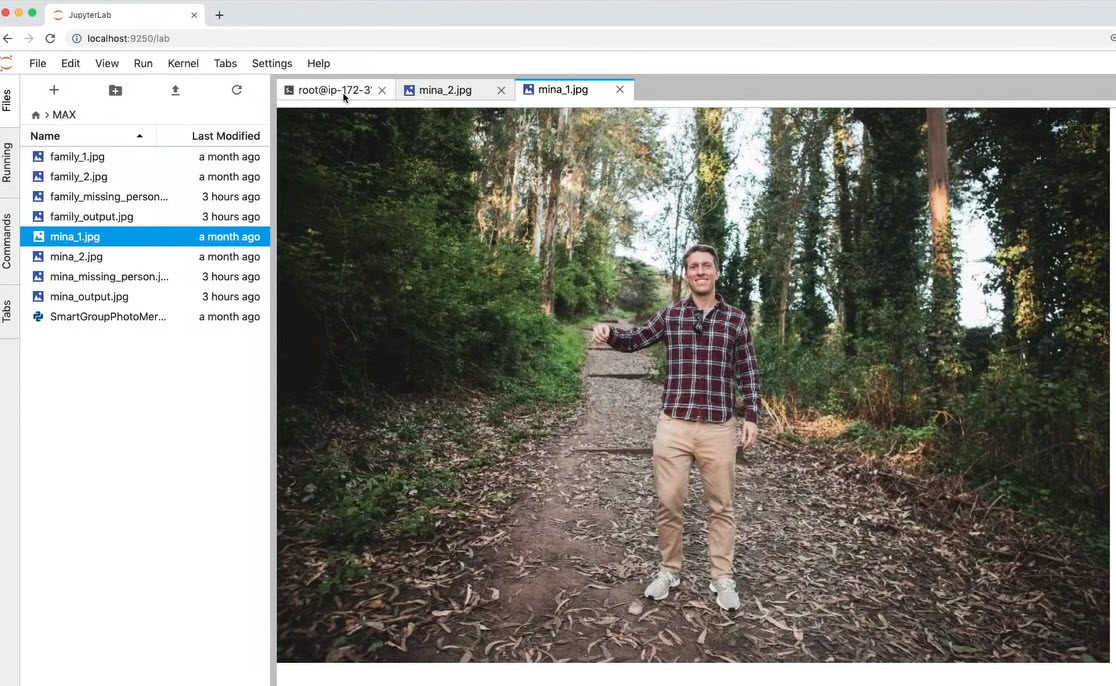Switch to the mina_2.jpg tab
Viewport: 1116px width, 686px height.
coord(445,90)
